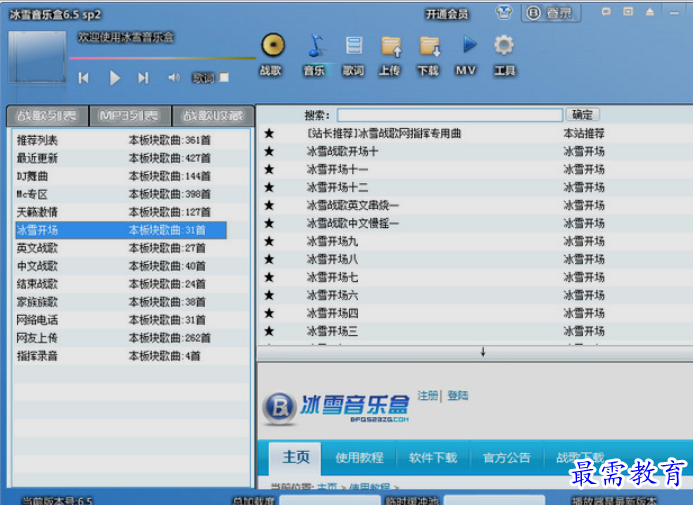This screenshot has width=693, height=505.
Task: Click the 注册 register link
Action: (427, 395)
